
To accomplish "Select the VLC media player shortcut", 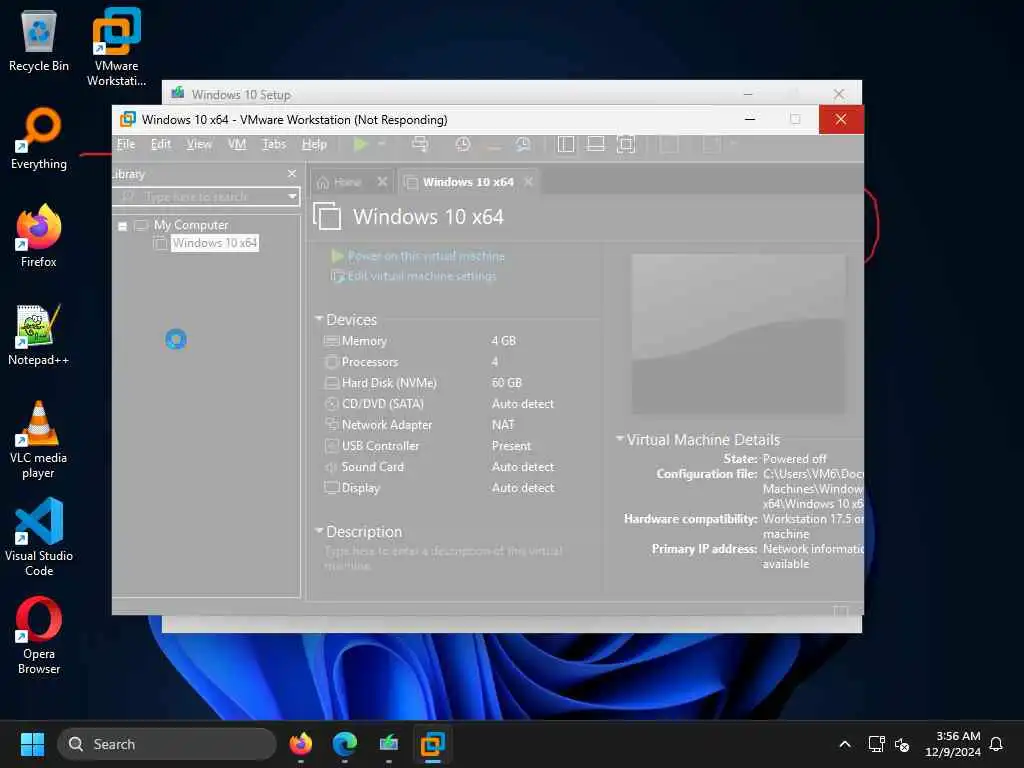I will point(39,440).
